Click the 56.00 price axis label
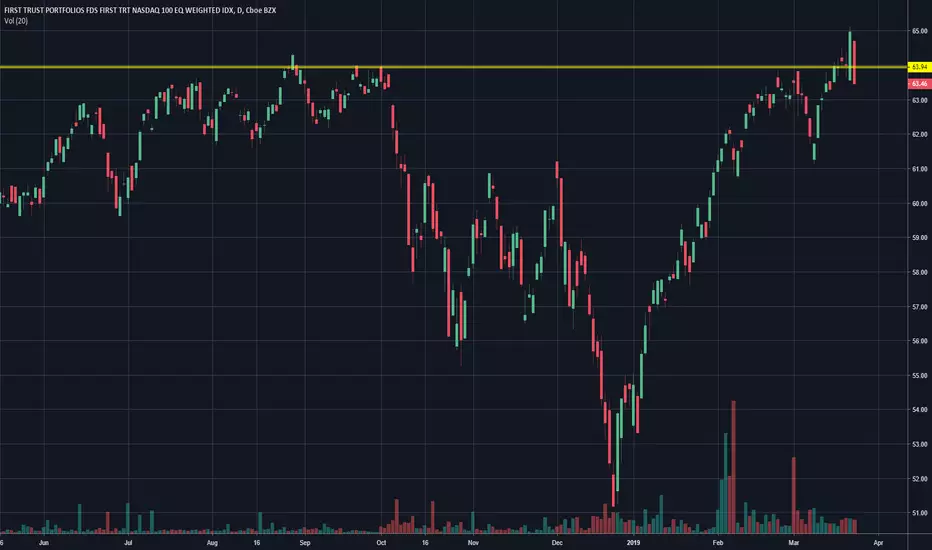 (x=920, y=341)
